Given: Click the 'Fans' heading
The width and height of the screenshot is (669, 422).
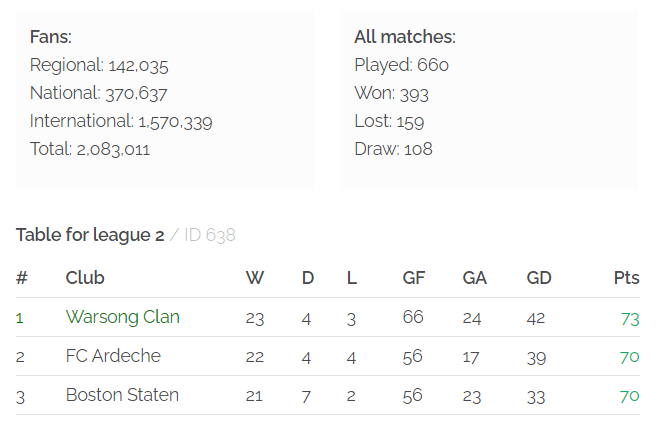Looking at the screenshot, I should tap(51, 37).
